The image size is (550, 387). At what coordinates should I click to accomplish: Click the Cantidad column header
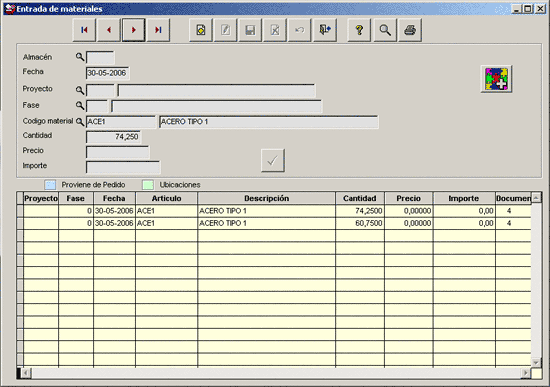point(360,198)
